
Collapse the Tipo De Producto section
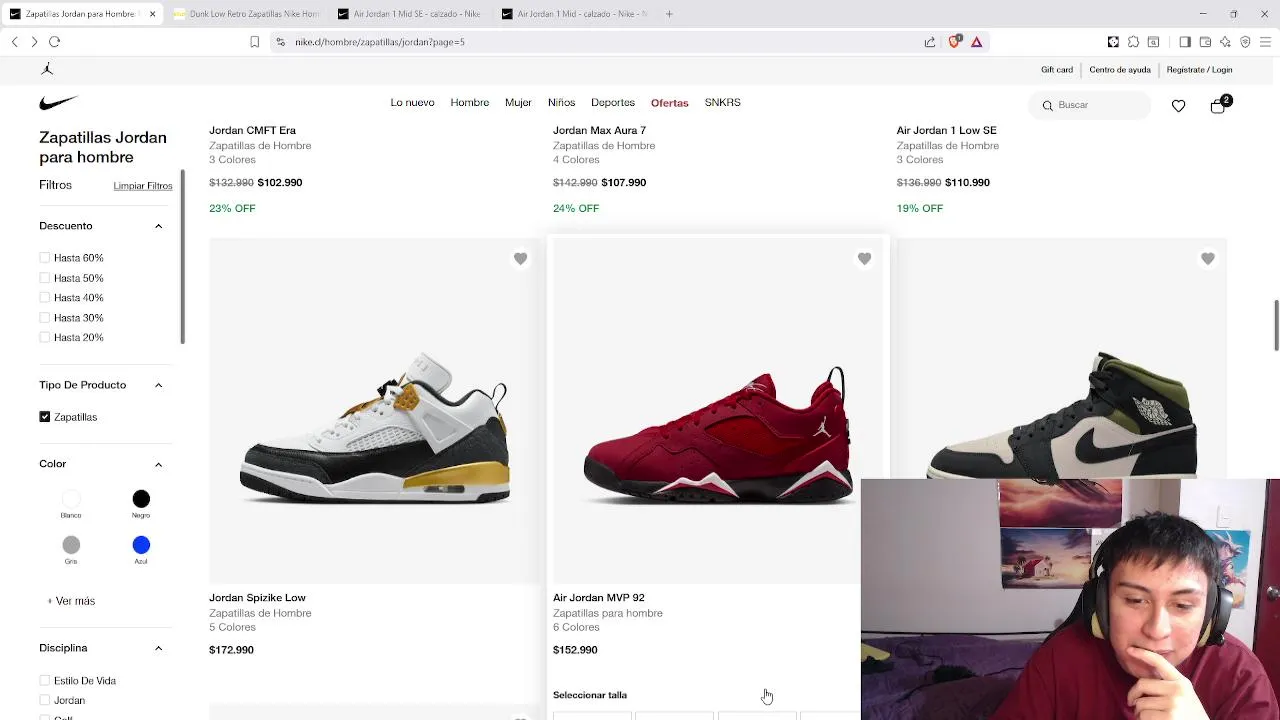tap(158, 385)
